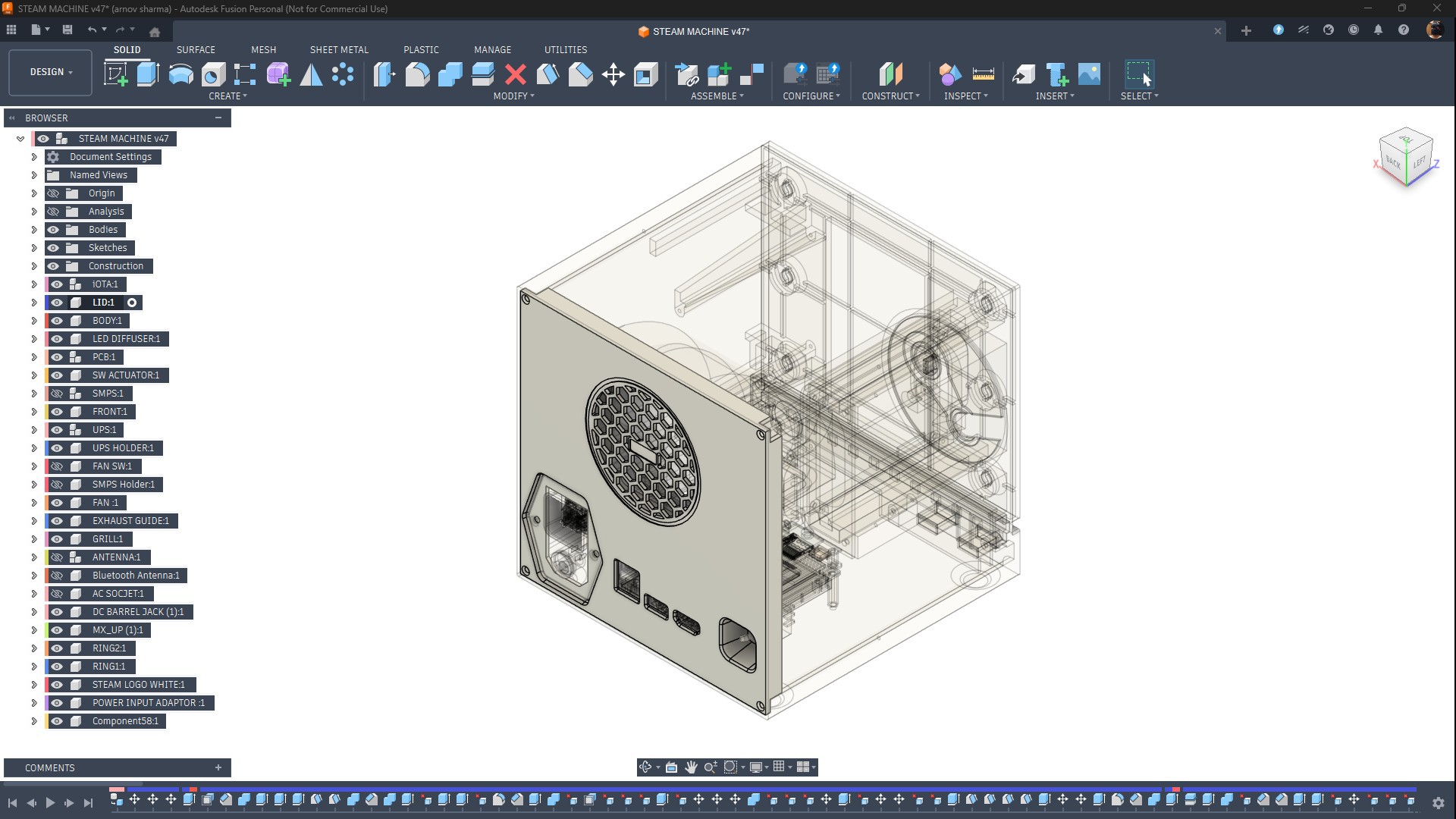Viewport: 1456px width, 819px height.
Task: Select the Create Sketch tool icon
Action: click(x=115, y=74)
